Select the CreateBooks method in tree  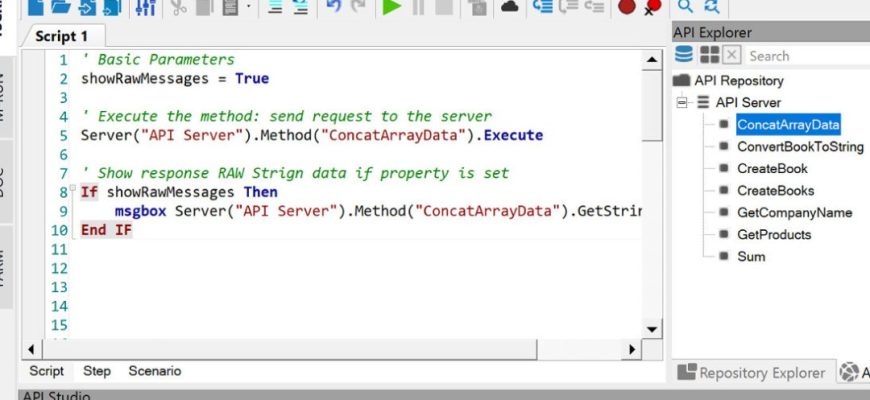point(775,191)
